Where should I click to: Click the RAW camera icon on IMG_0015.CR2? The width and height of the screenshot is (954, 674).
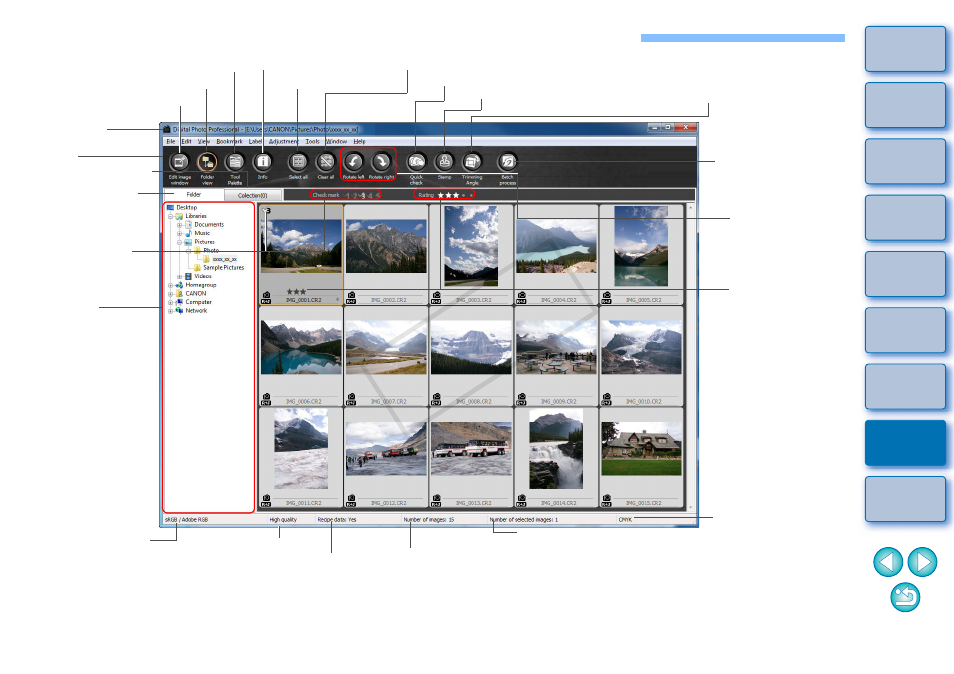click(x=607, y=501)
